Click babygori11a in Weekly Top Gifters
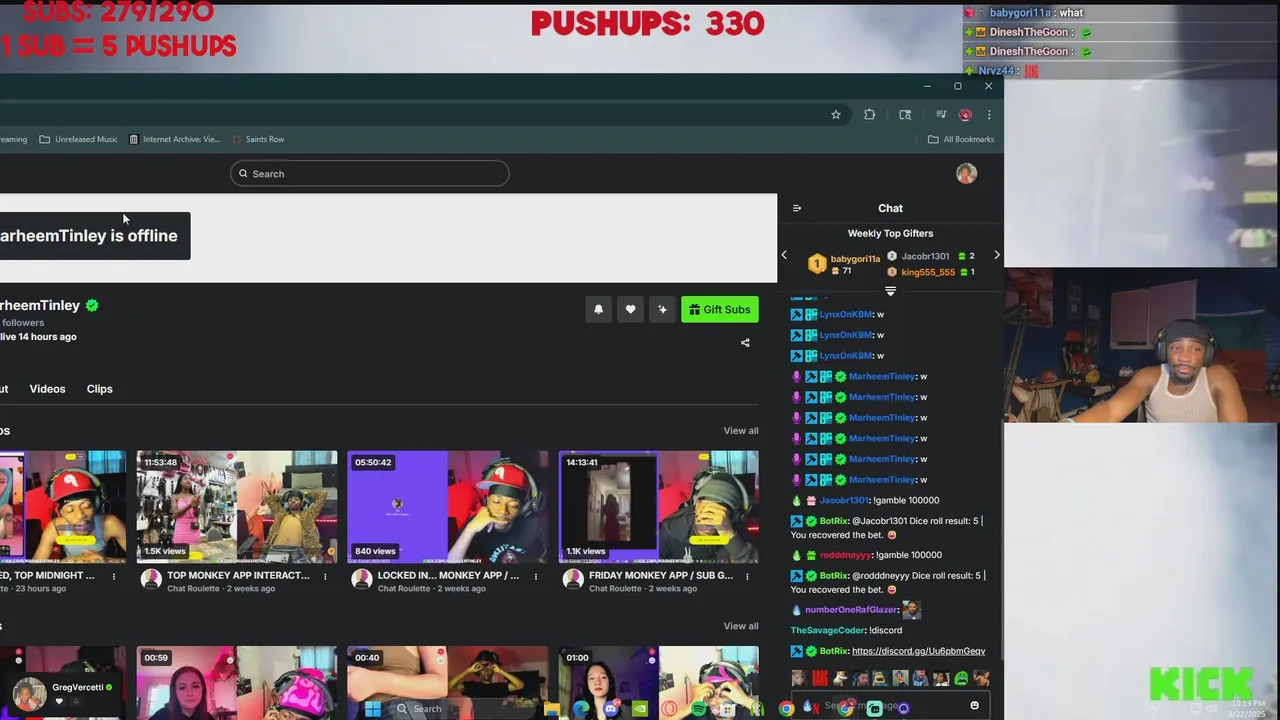 click(855, 259)
